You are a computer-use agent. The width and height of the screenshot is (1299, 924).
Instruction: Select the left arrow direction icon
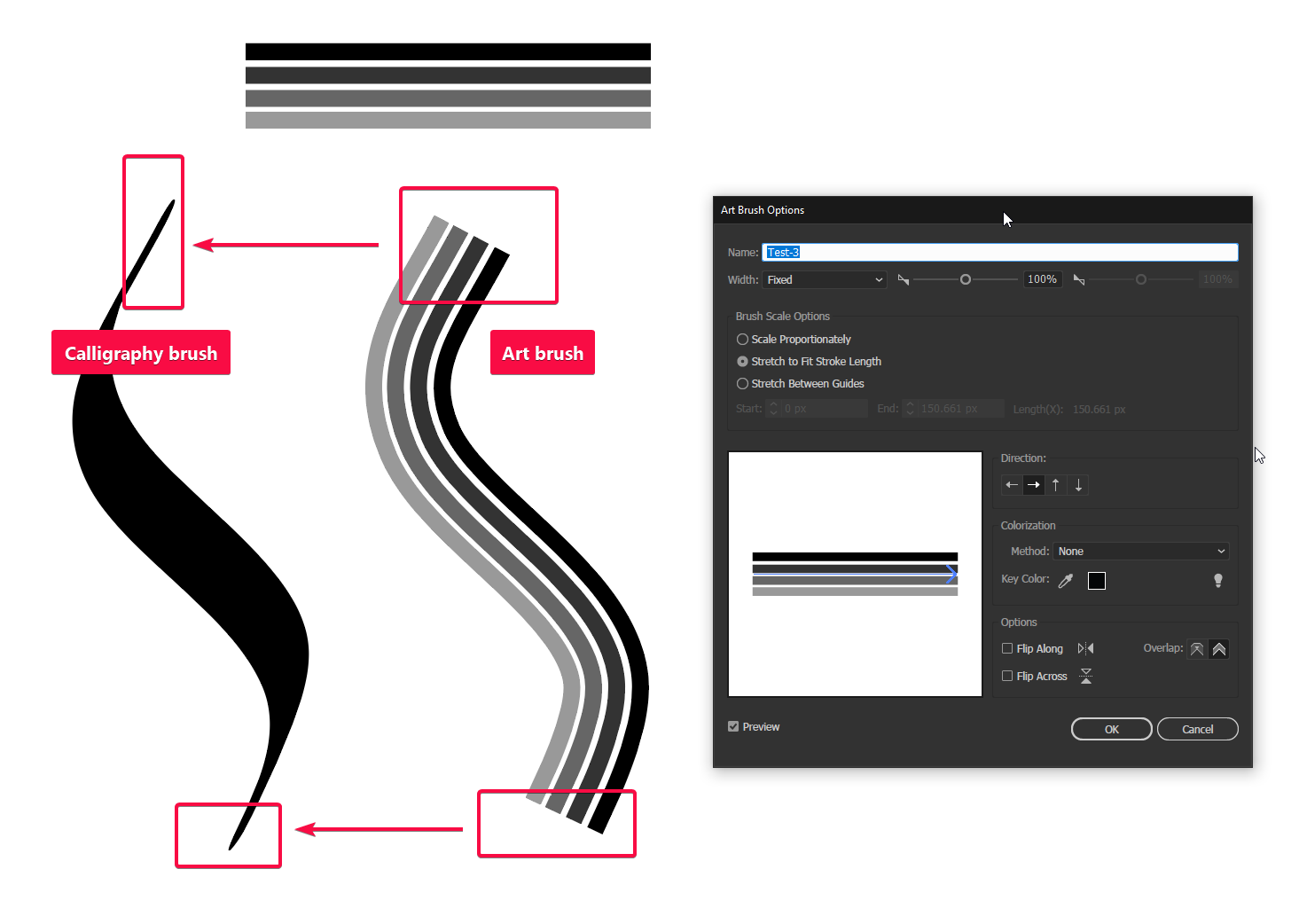1011,485
